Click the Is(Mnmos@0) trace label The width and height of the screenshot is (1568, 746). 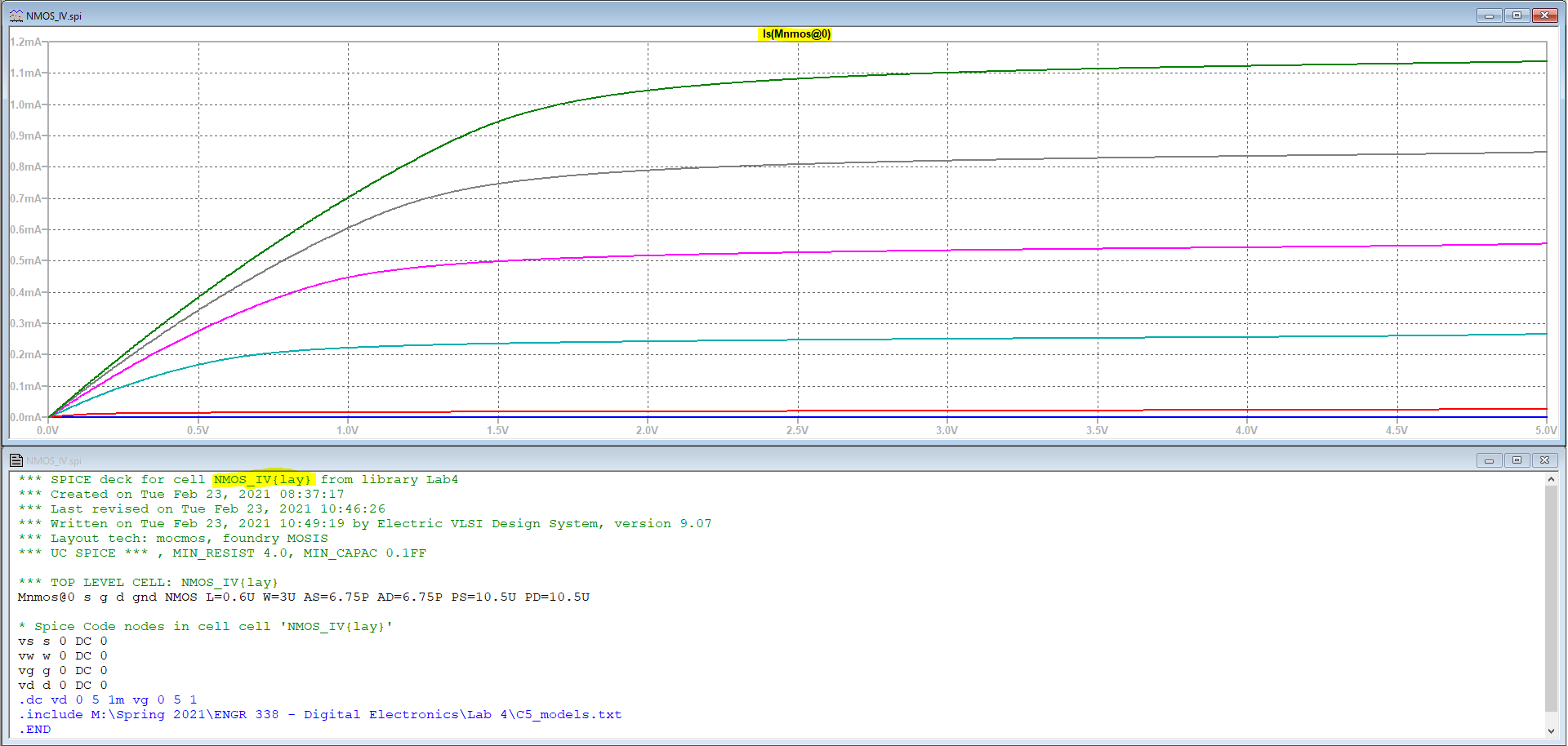tap(795, 34)
